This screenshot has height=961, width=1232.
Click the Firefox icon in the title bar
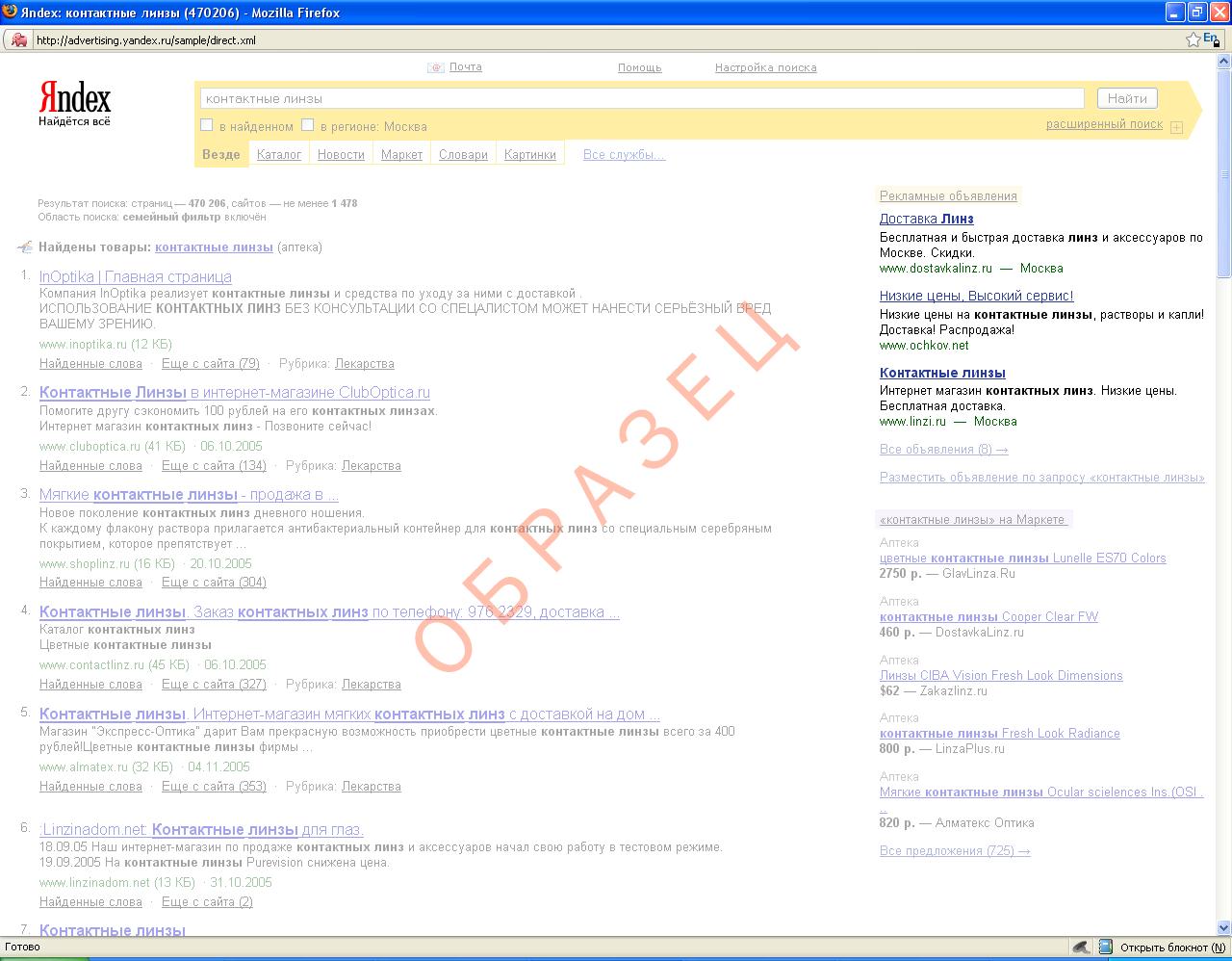[x=10, y=13]
